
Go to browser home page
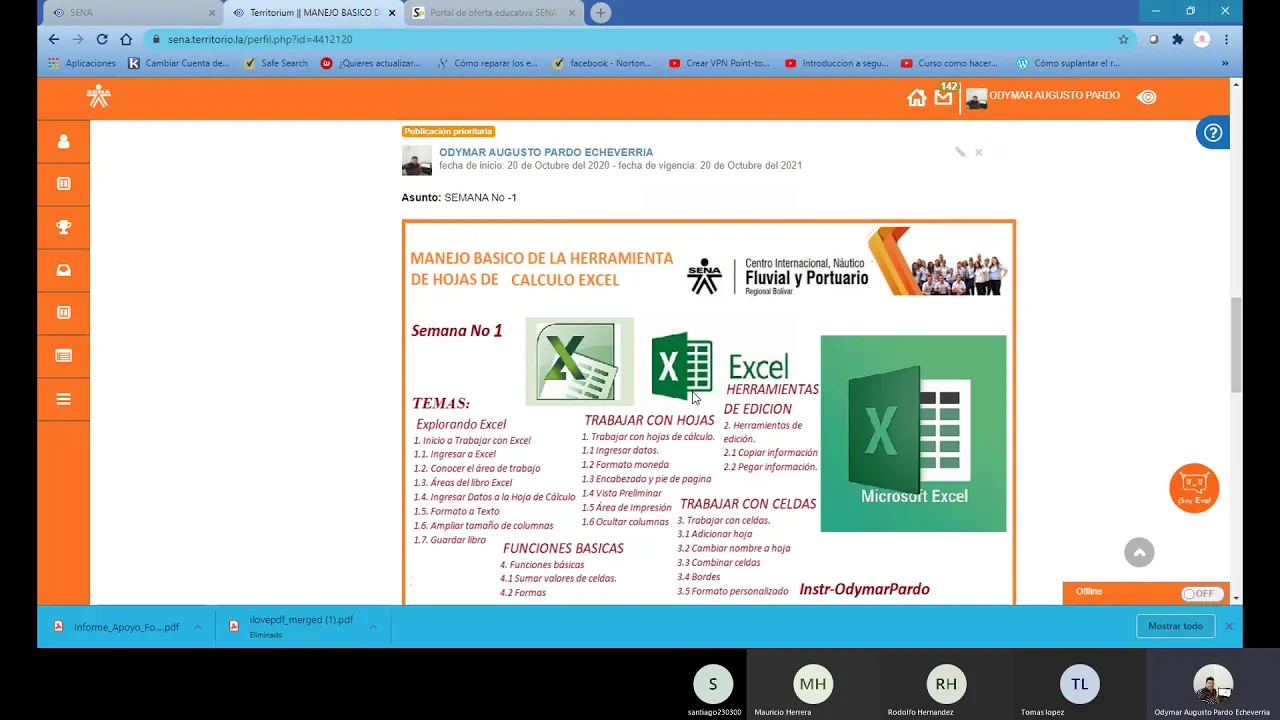pyautogui.click(x=126, y=39)
